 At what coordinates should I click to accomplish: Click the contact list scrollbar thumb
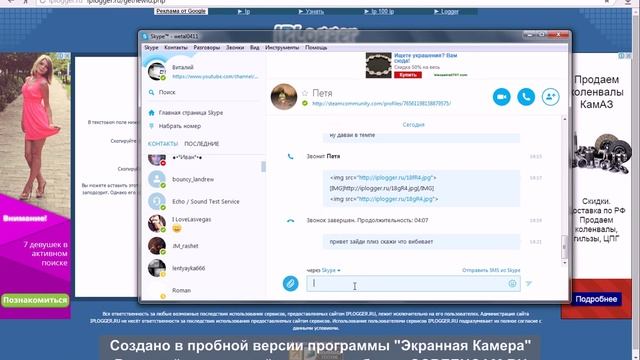263,167
